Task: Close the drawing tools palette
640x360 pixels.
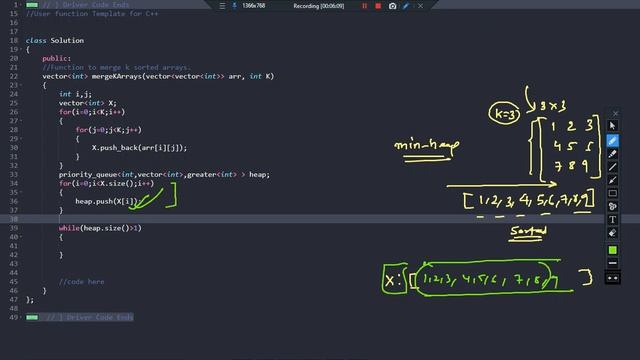Action: (x=615, y=113)
